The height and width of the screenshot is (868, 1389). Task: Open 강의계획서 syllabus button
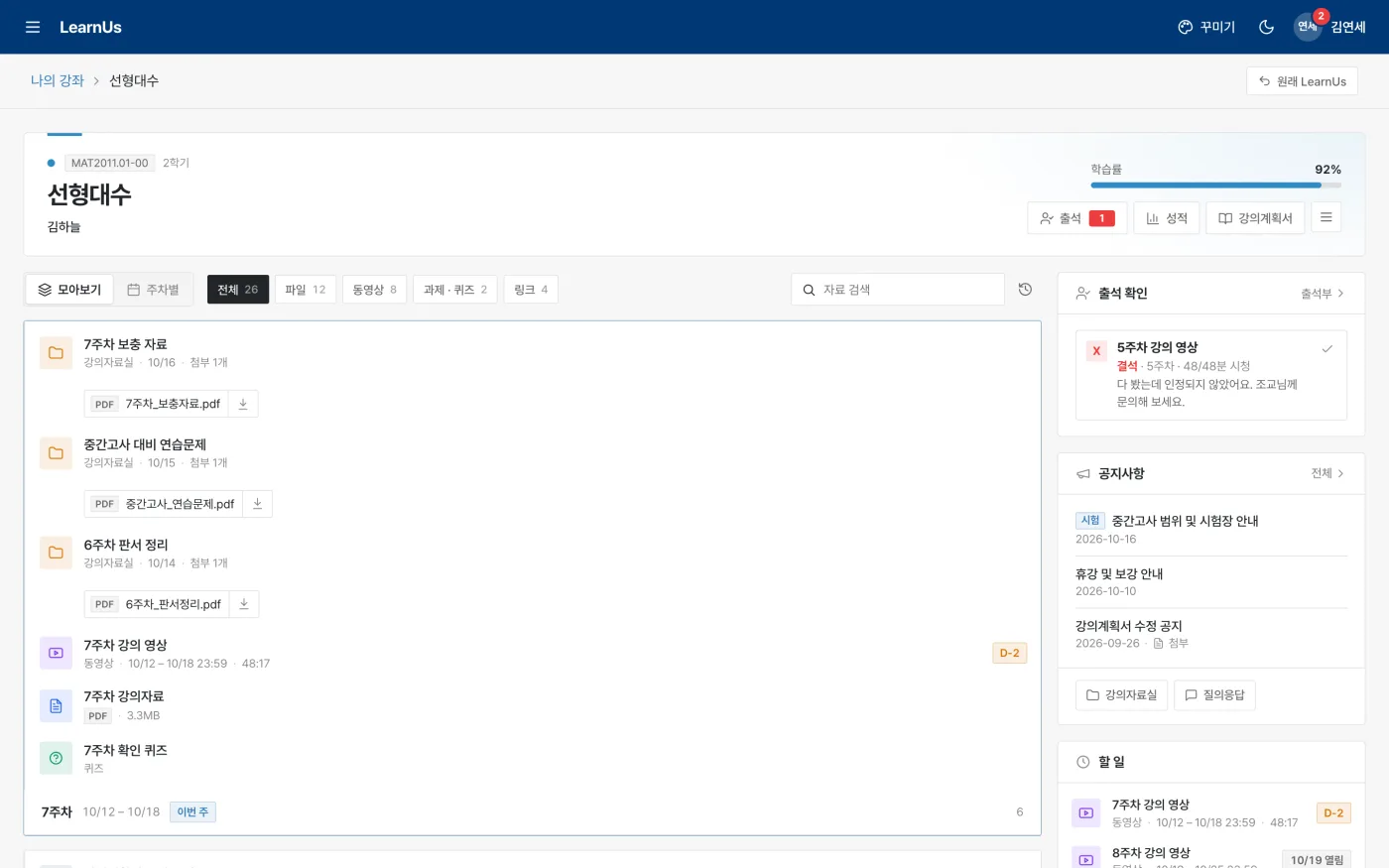point(1255,218)
